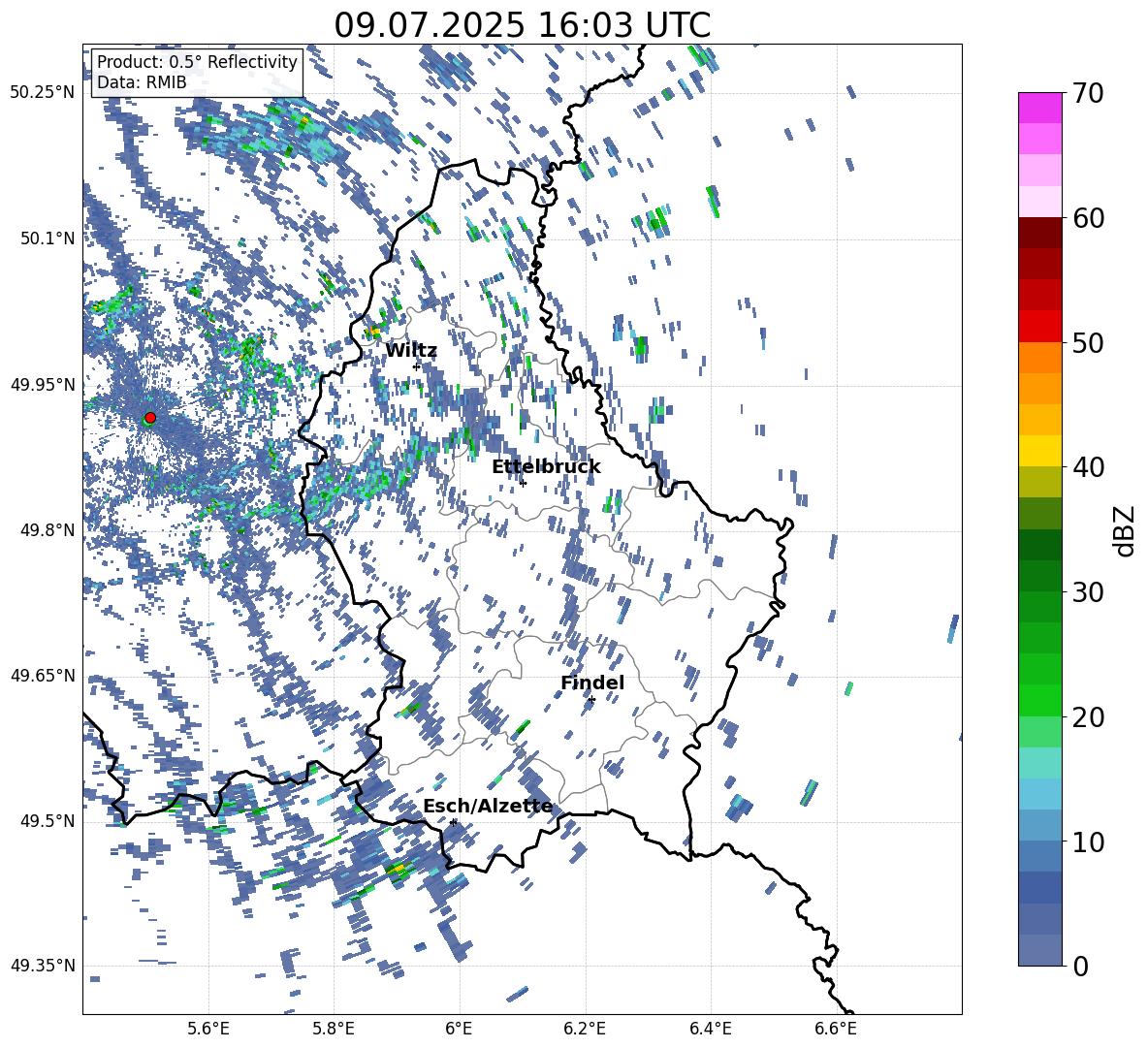Image resolution: width=1148 pixels, height=1048 pixels.
Task: Click the 20 label on the colorbar
Action: [1087, 717]
